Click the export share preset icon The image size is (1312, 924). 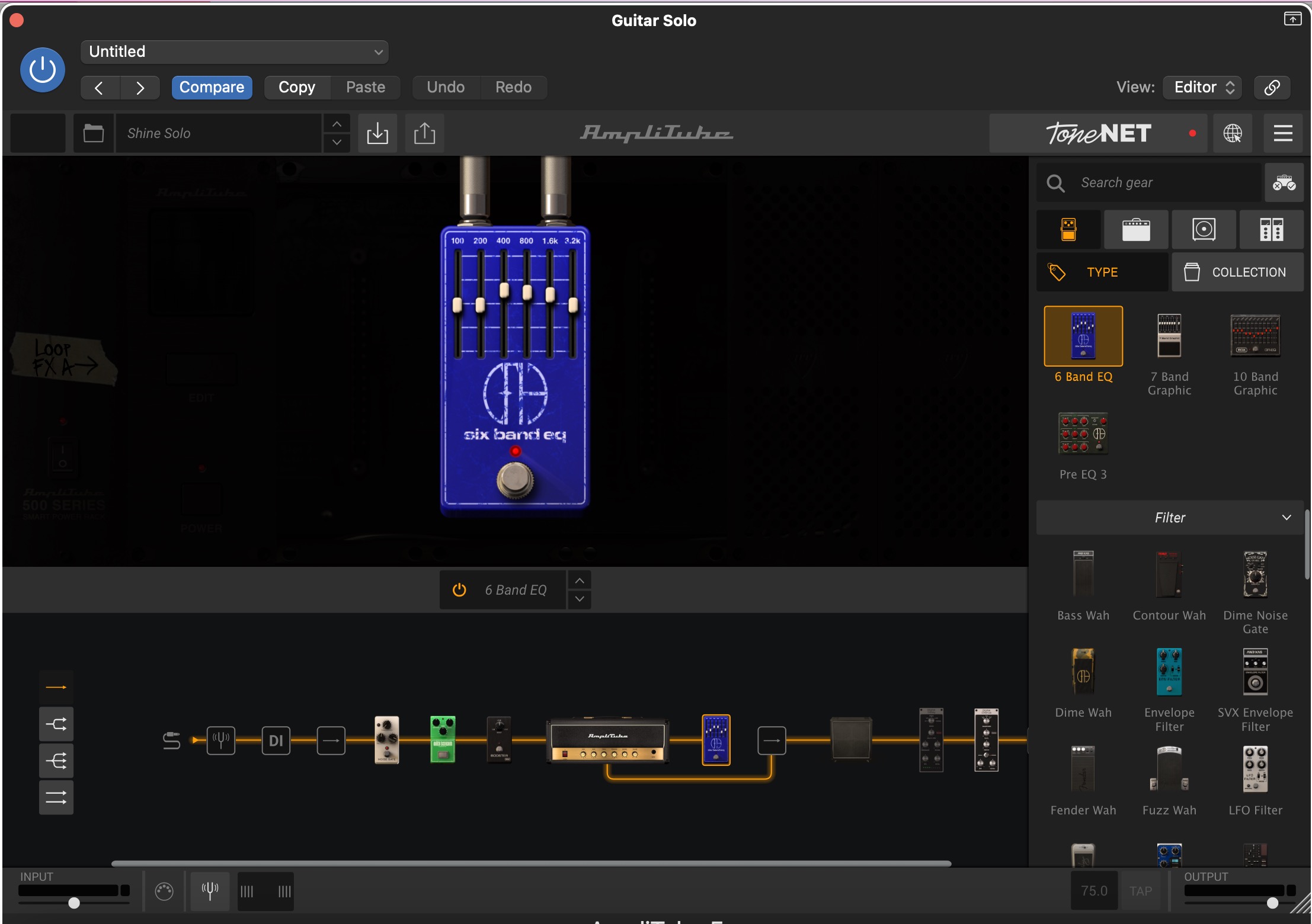(x=424, y=133)
